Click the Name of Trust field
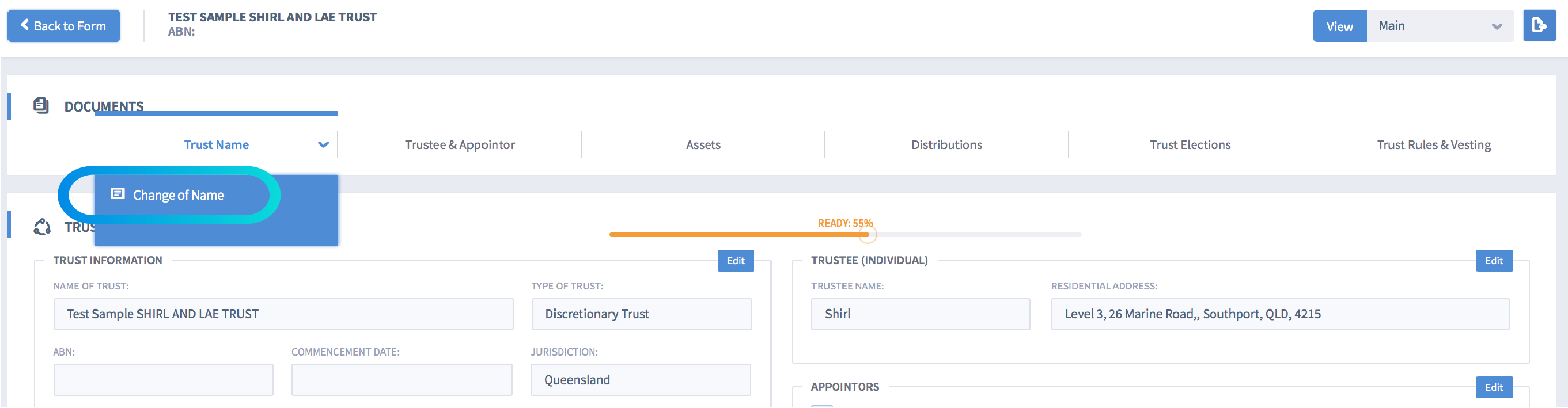Image resolution: width=1568 pixels, height=408 pixels. tap(283, 314)
